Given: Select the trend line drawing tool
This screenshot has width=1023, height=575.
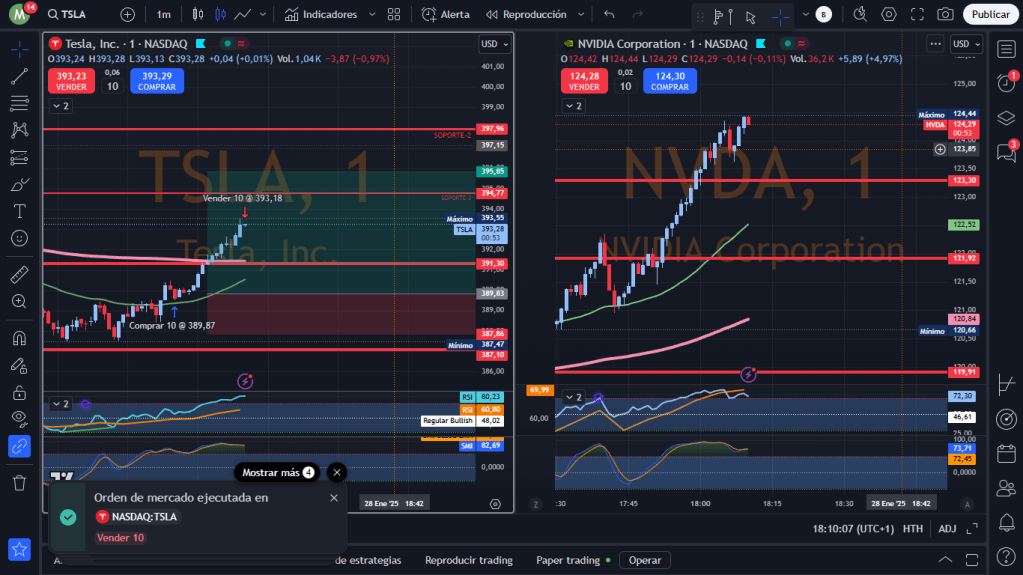Looking at the screenshot, I should [x=19, y=76].
